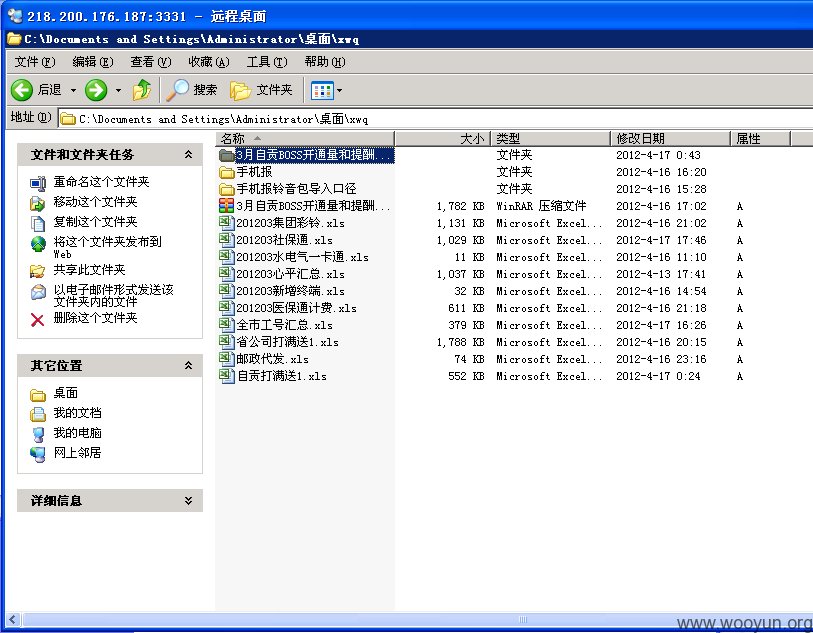Click the My Computer (我的电脑) icon

(38, 434)
